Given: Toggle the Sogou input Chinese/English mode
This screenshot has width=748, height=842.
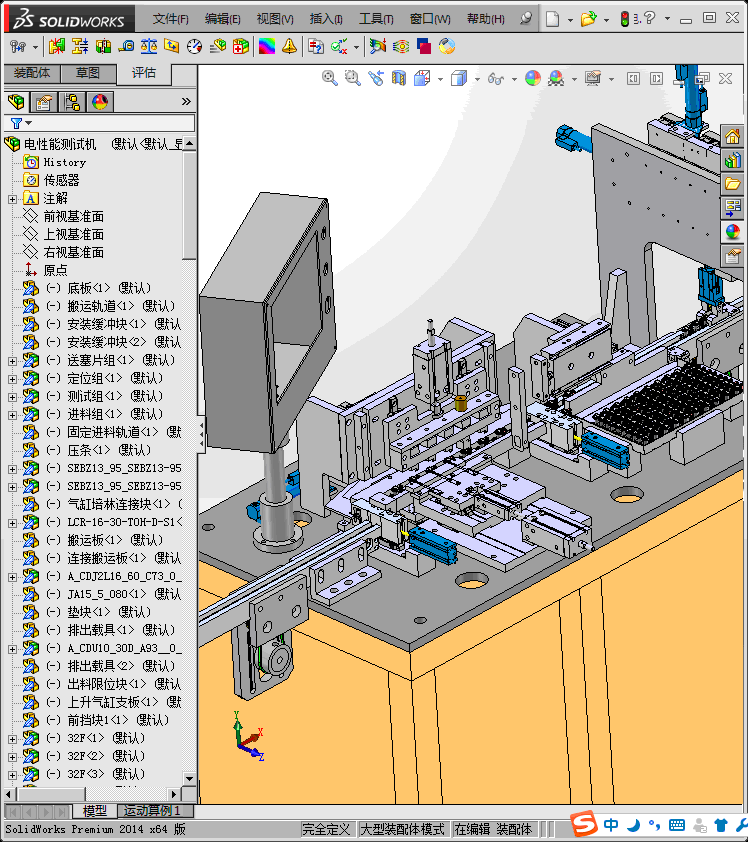Looking at the screenshot, I should tap(612, 825).
